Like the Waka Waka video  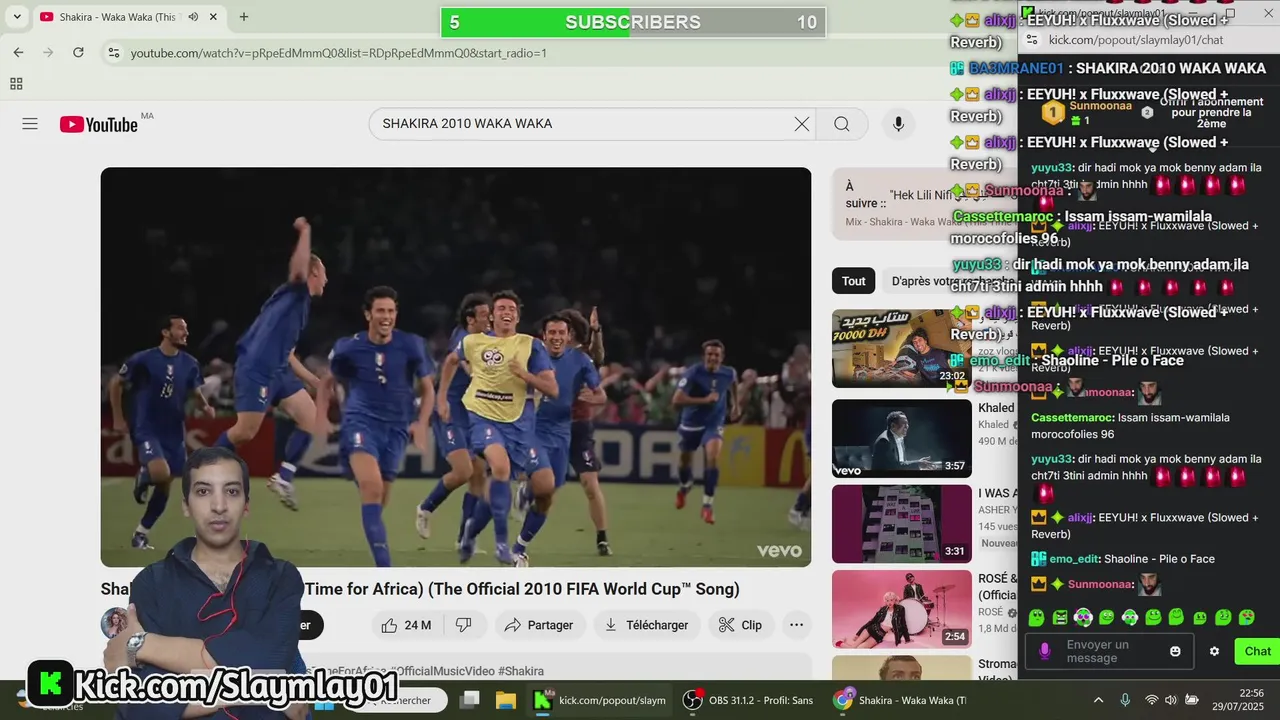406,625
